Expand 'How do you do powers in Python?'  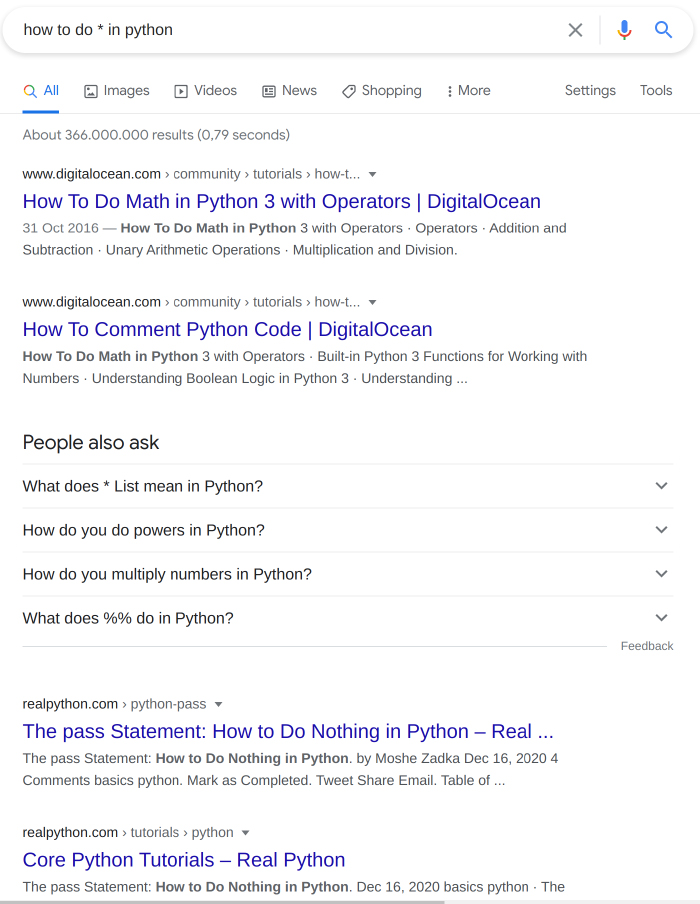point(348,530)
